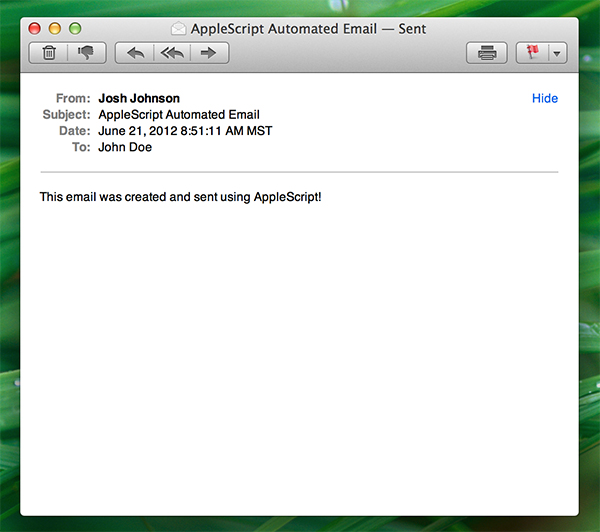Viewport: 600px width, 532px height.
Task: Print the email using the printer icon
Action: pos(487,53)
